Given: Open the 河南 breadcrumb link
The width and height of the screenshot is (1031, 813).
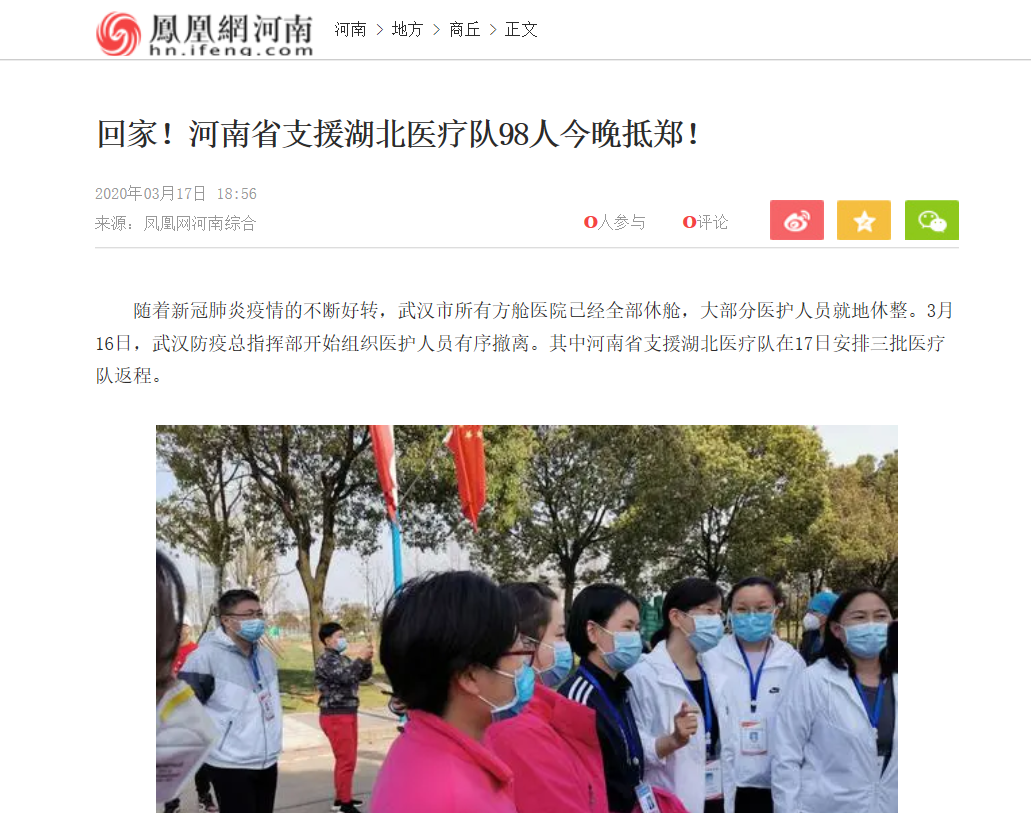Looking at the screenshot, I should [x=350, y=30].
